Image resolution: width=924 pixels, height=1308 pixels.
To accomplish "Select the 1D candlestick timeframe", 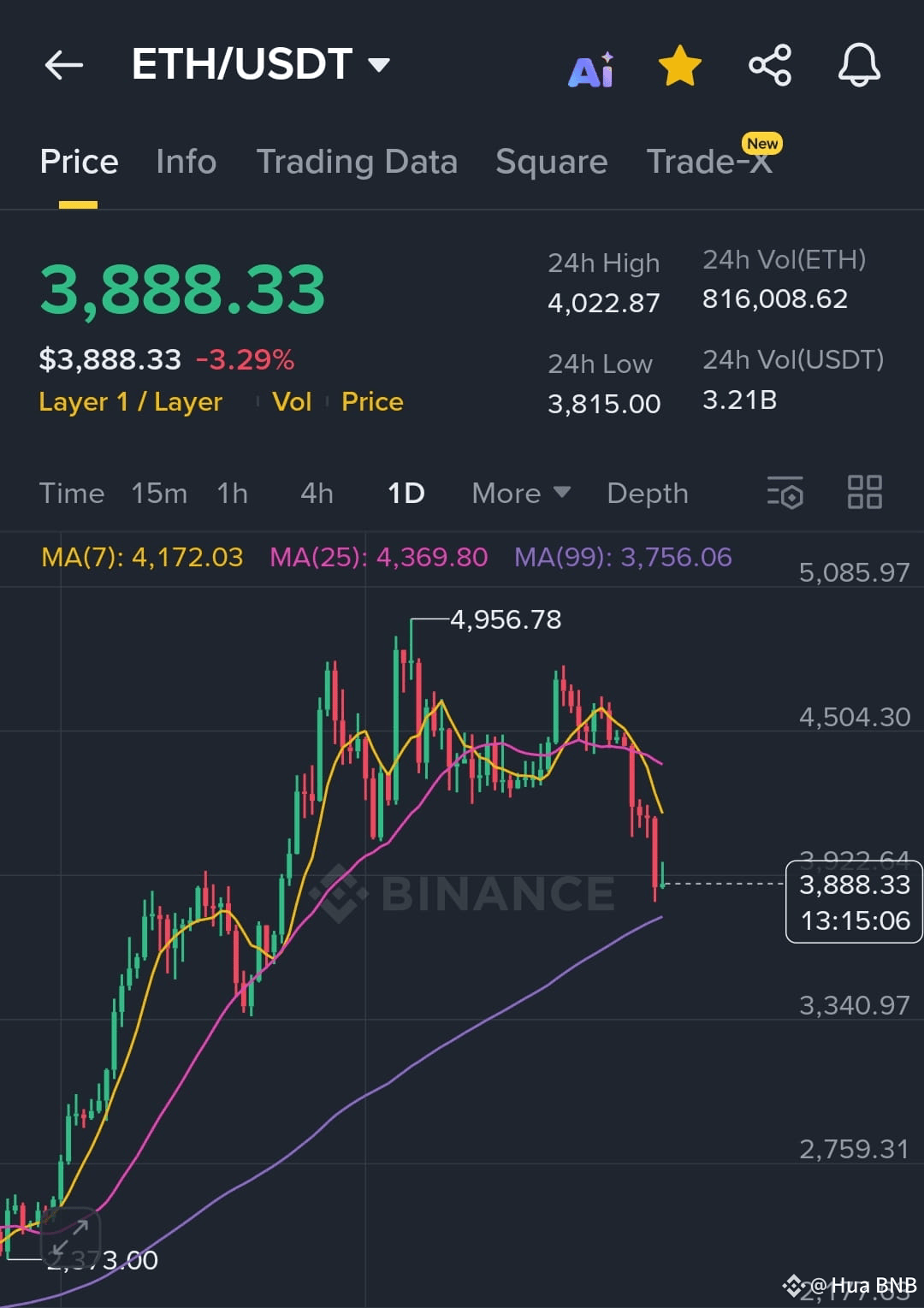I will coord(405,493).
